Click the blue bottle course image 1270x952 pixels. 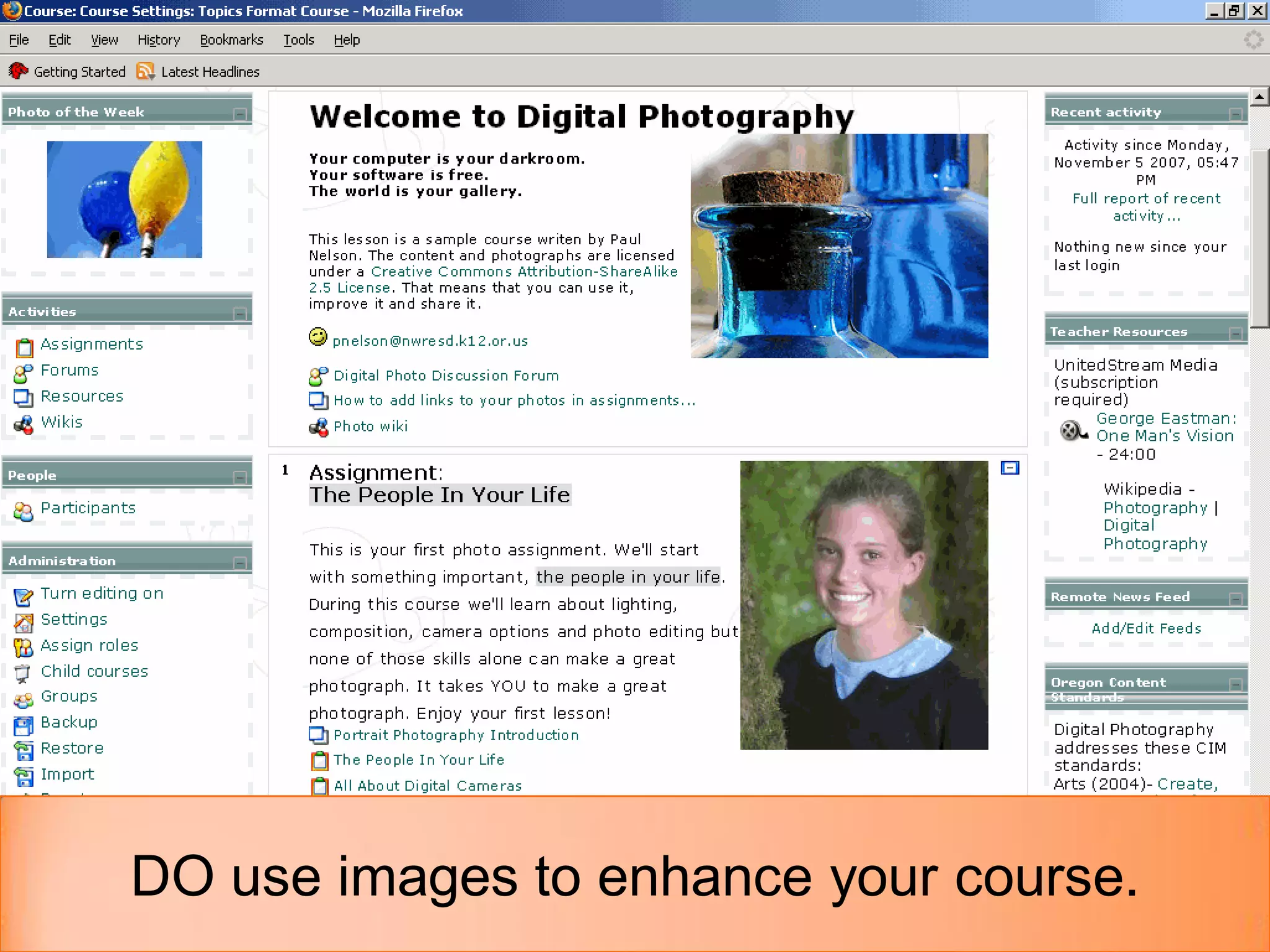(839, 245)
